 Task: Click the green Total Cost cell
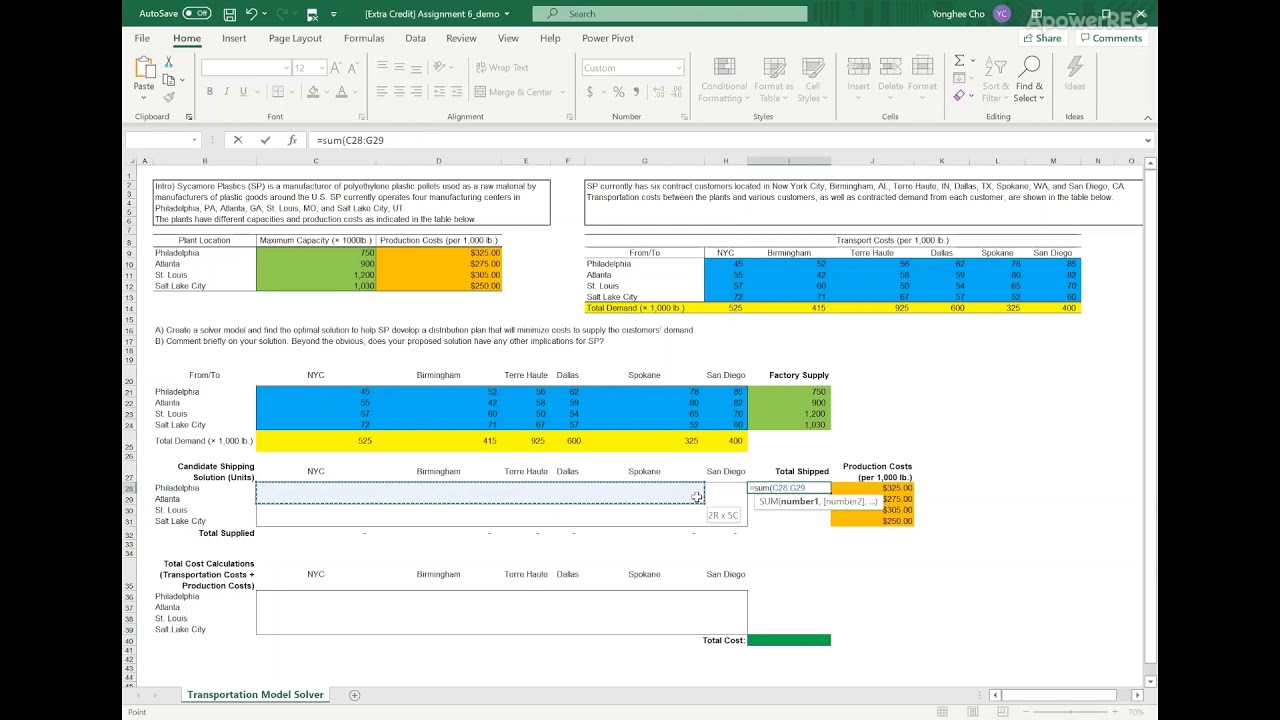[x=789, y=640]
